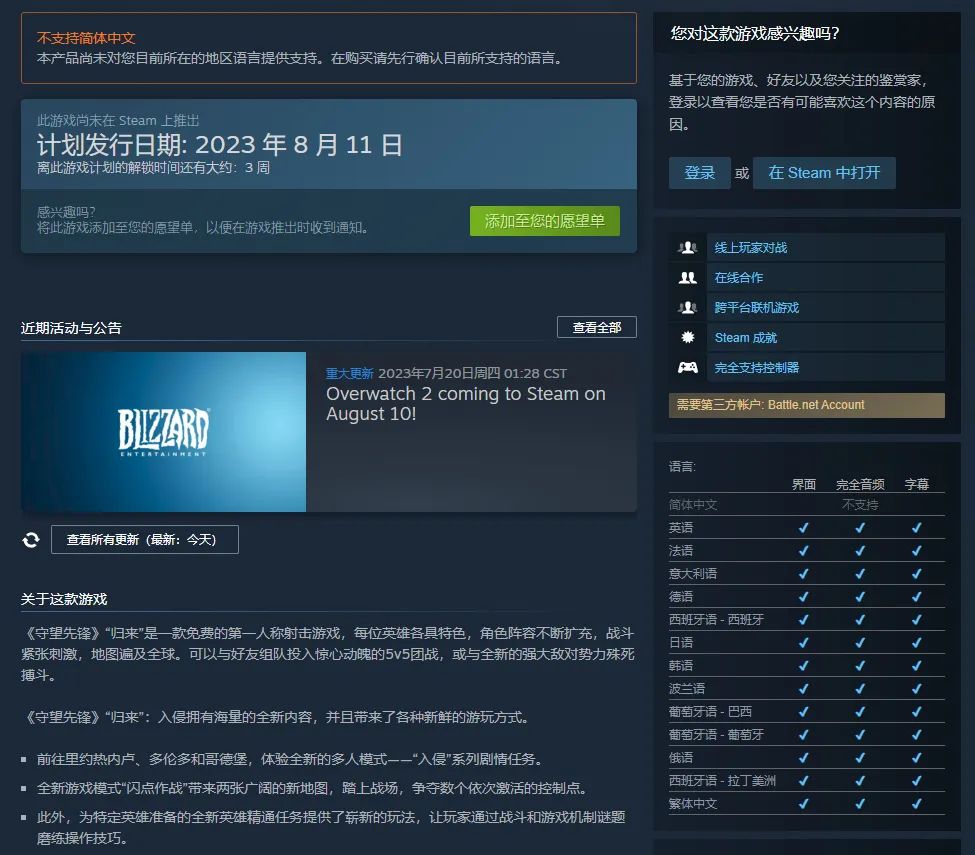Screen dimensions: 975x855
Task: Click the 重大更新 major update tag
Action: tap(348, 372)
